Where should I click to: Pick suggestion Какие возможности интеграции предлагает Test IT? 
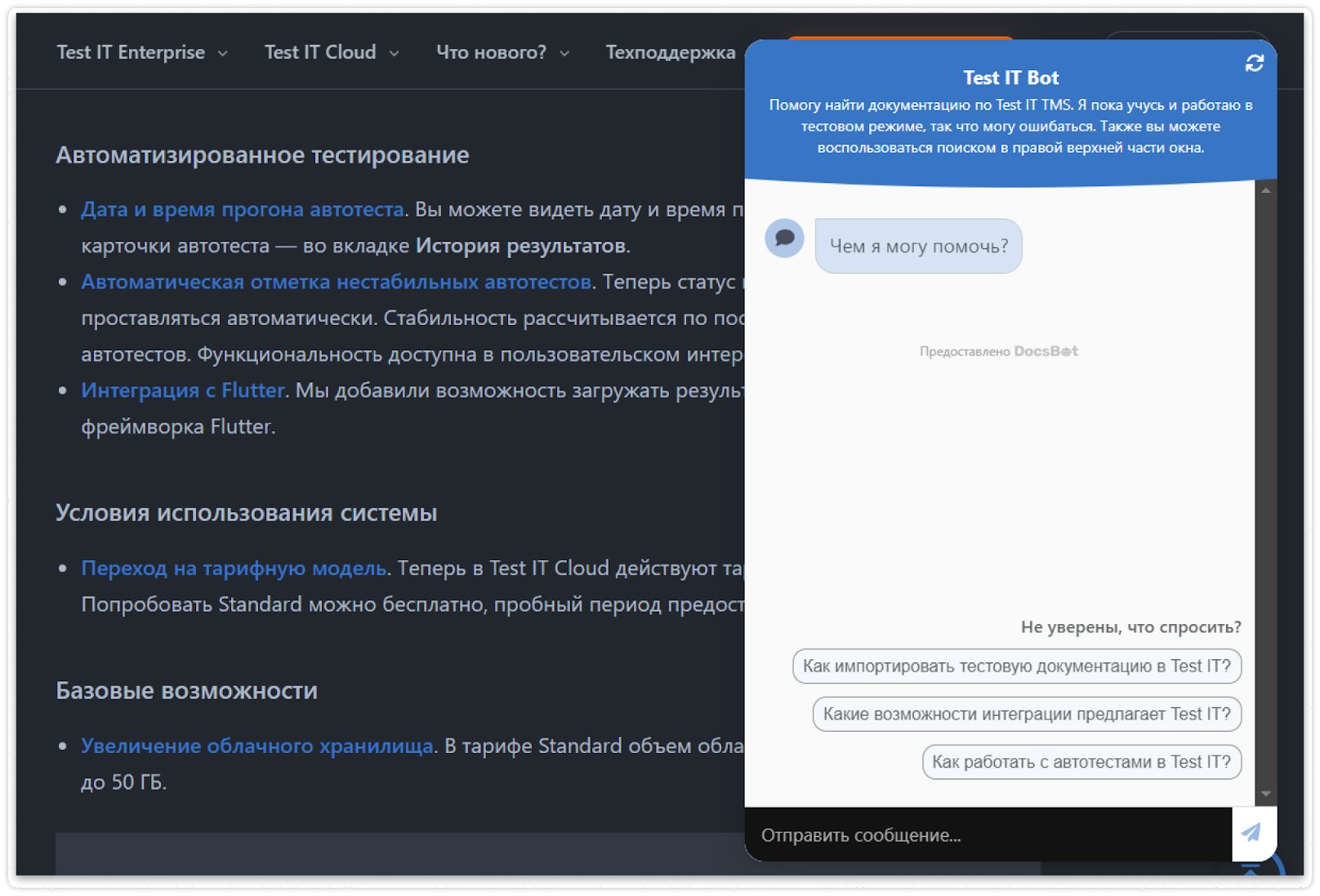click(x=1027, y=714)
